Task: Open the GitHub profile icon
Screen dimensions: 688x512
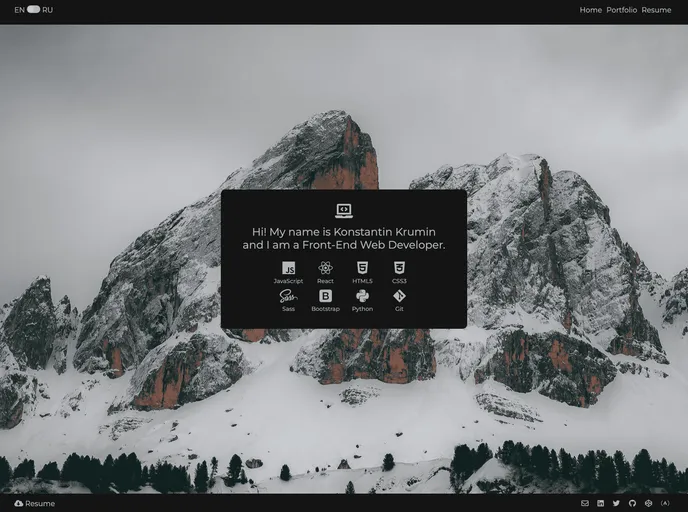Action: [632, 503]
